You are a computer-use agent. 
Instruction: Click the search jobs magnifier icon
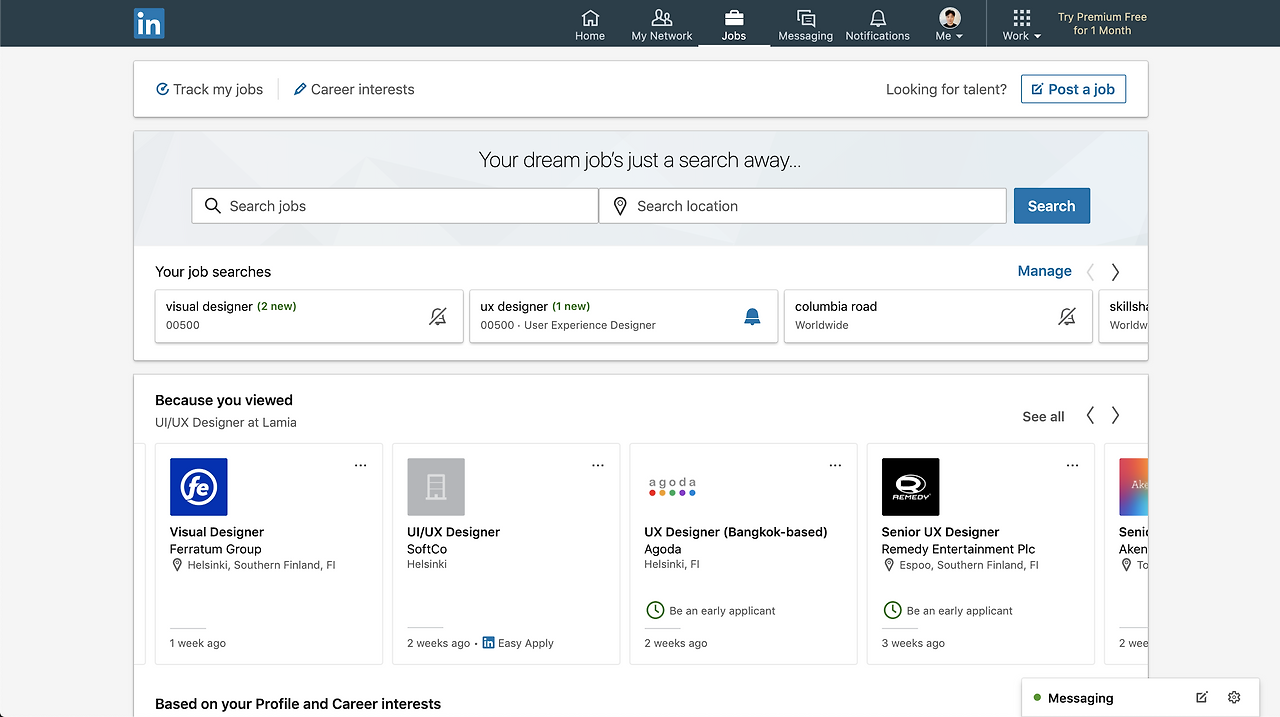click(212, 205)
